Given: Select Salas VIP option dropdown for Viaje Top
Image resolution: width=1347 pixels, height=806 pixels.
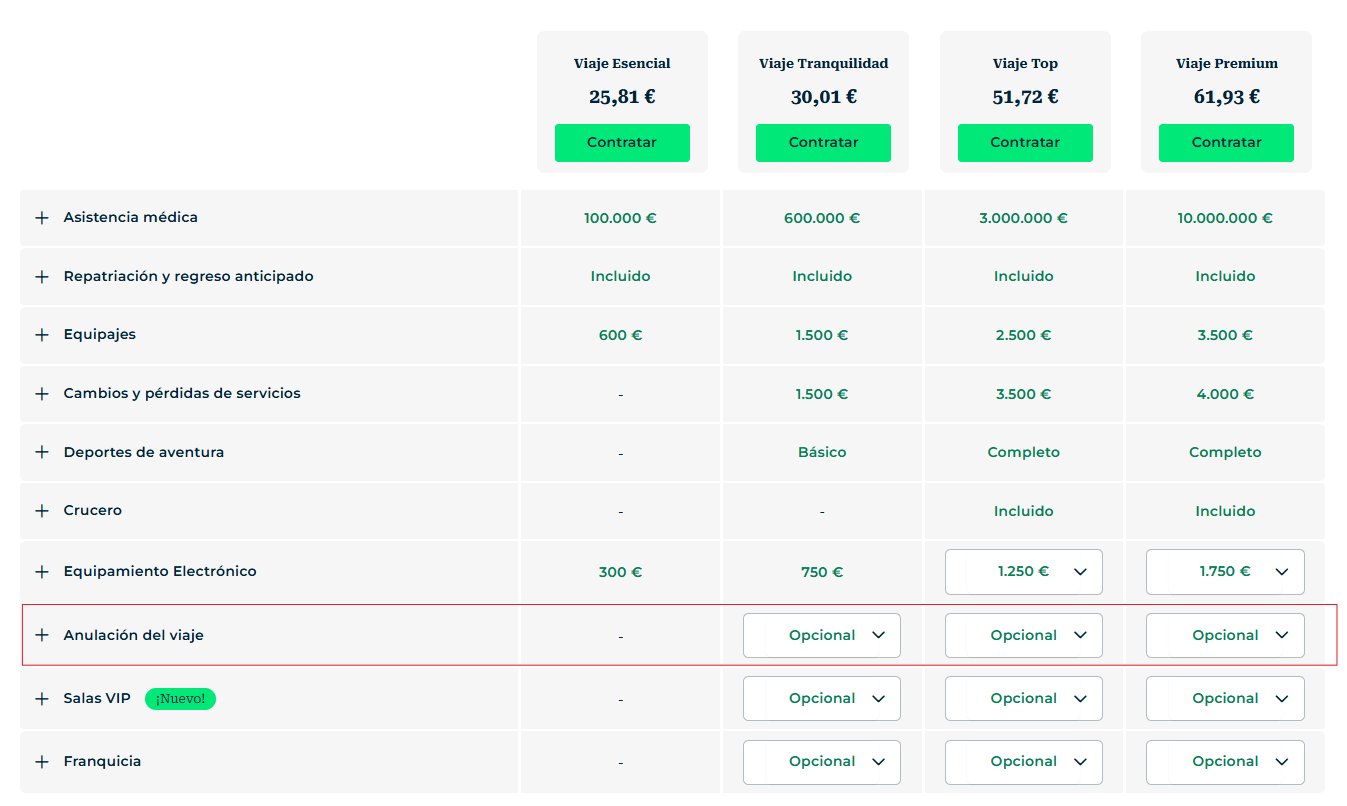Looking at the screenshot, I should [x=1023, y=699].
